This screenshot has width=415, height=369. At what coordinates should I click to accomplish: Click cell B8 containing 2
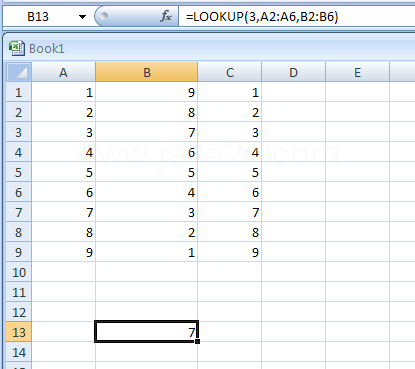click(147, 232)
